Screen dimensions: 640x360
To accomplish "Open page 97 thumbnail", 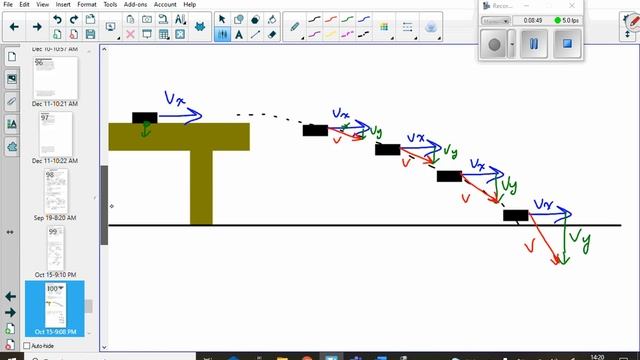I will point(56,134).
